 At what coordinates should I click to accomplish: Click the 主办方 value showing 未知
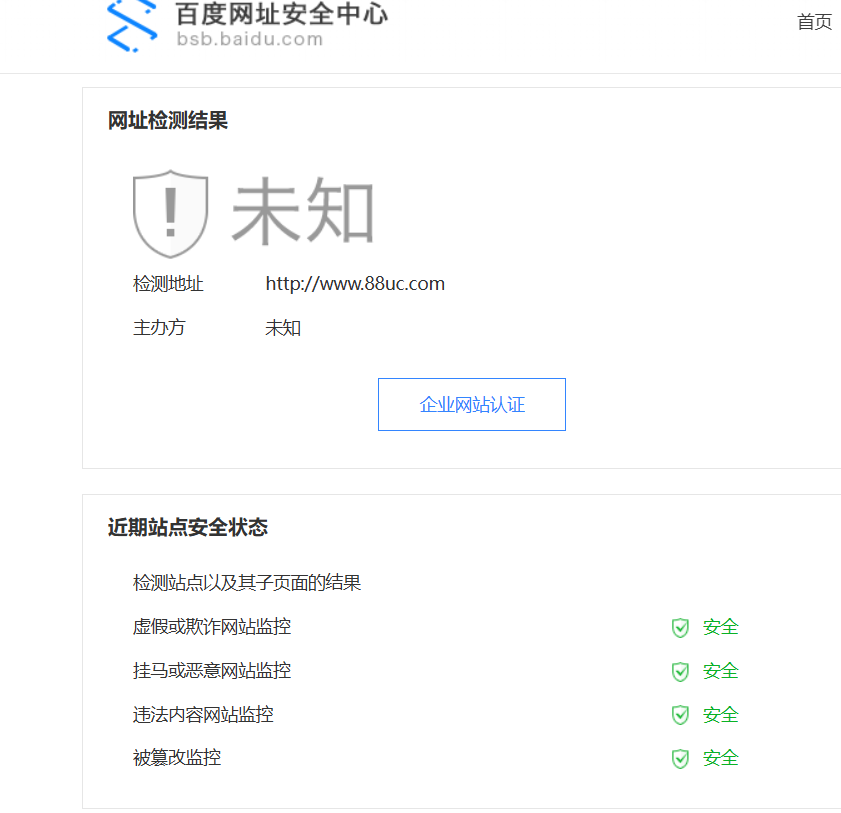[282, 327]
